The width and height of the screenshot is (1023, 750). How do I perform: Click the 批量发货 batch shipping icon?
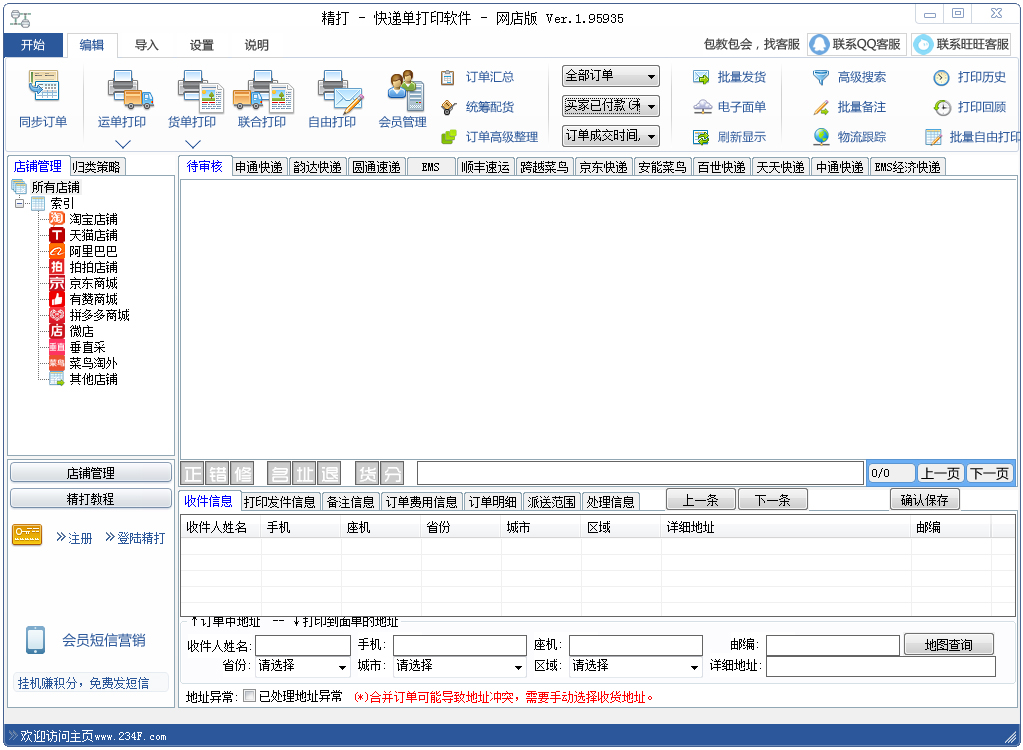coord(702,77)
